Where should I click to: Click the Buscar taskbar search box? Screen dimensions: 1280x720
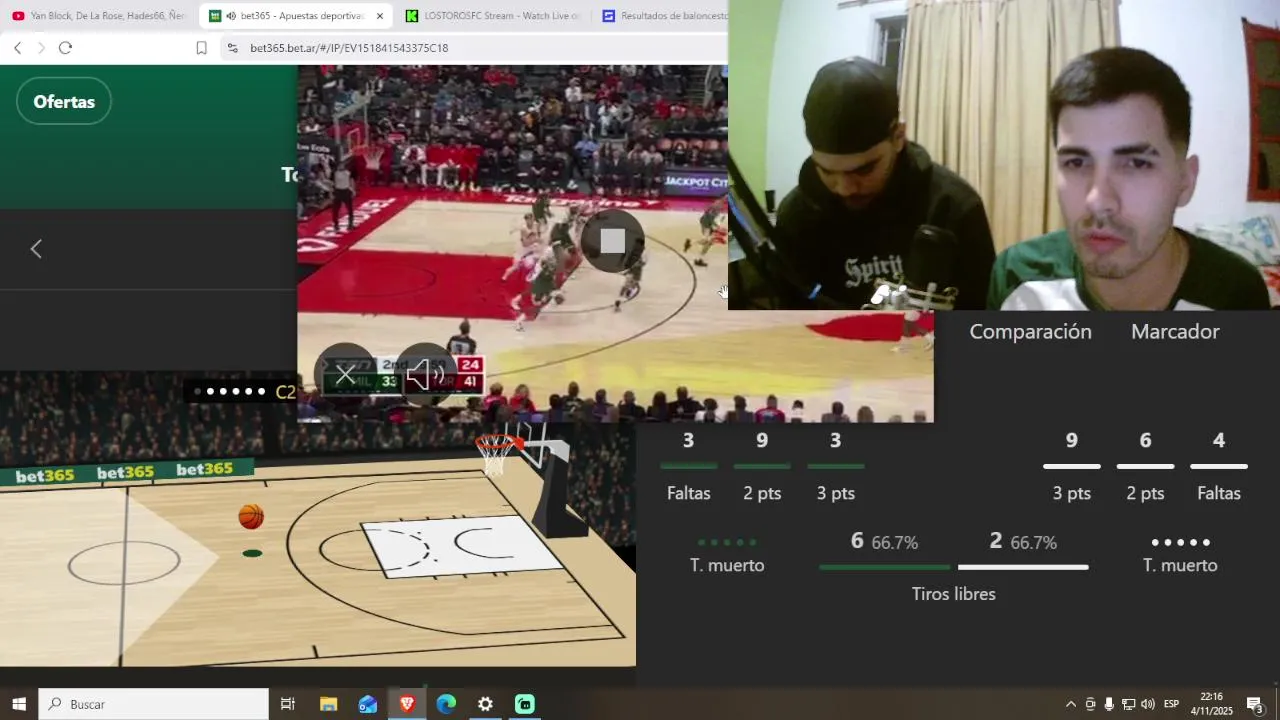point(154,704)
